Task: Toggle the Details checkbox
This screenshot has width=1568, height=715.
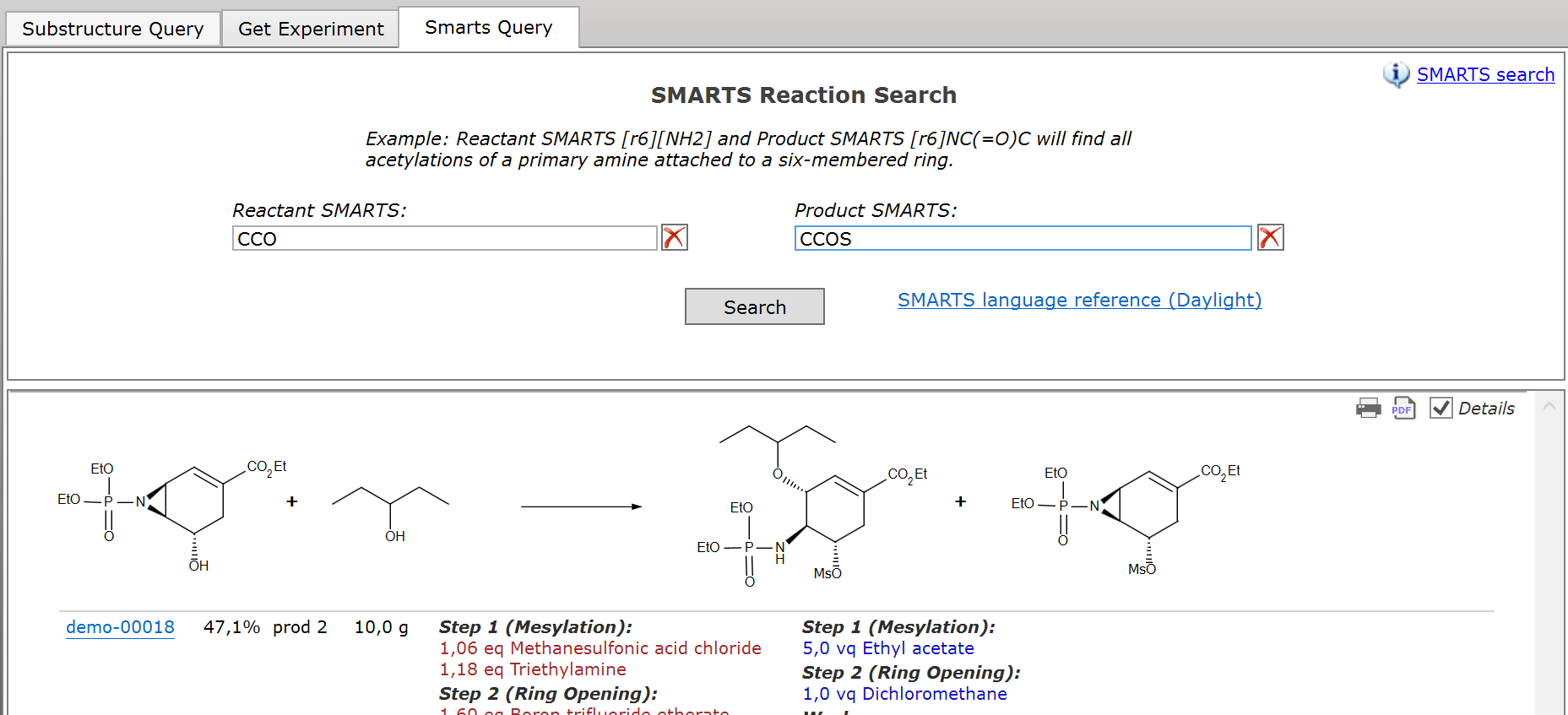Action: tap(1440, 409)
